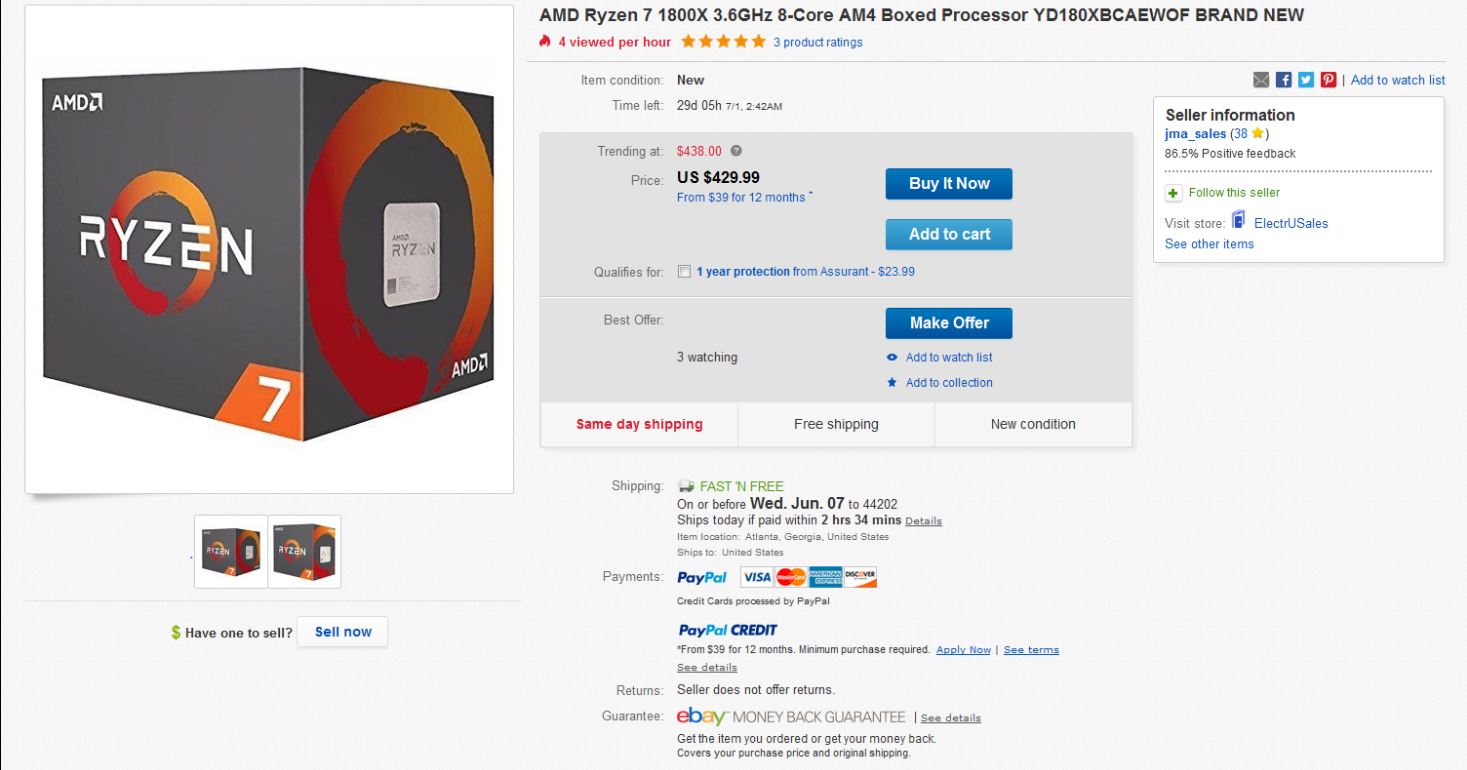
Task: Click the ElectrUSales store icon
Action: pos(1239,221)
